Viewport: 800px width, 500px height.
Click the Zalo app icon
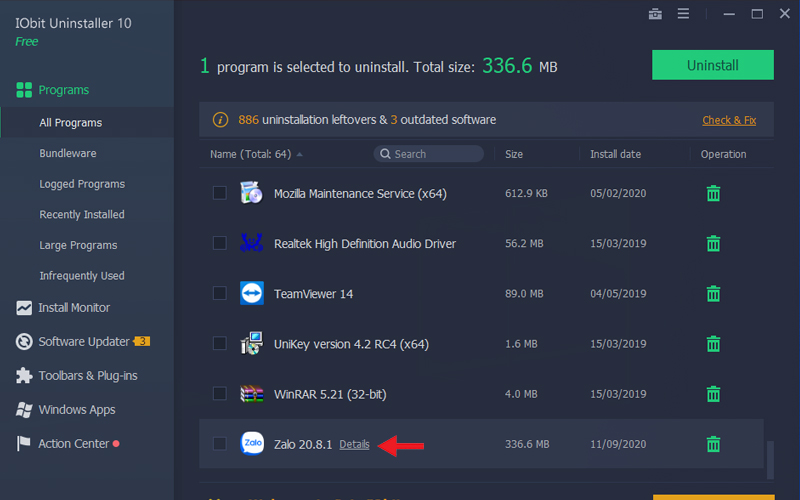pos(252,443)
